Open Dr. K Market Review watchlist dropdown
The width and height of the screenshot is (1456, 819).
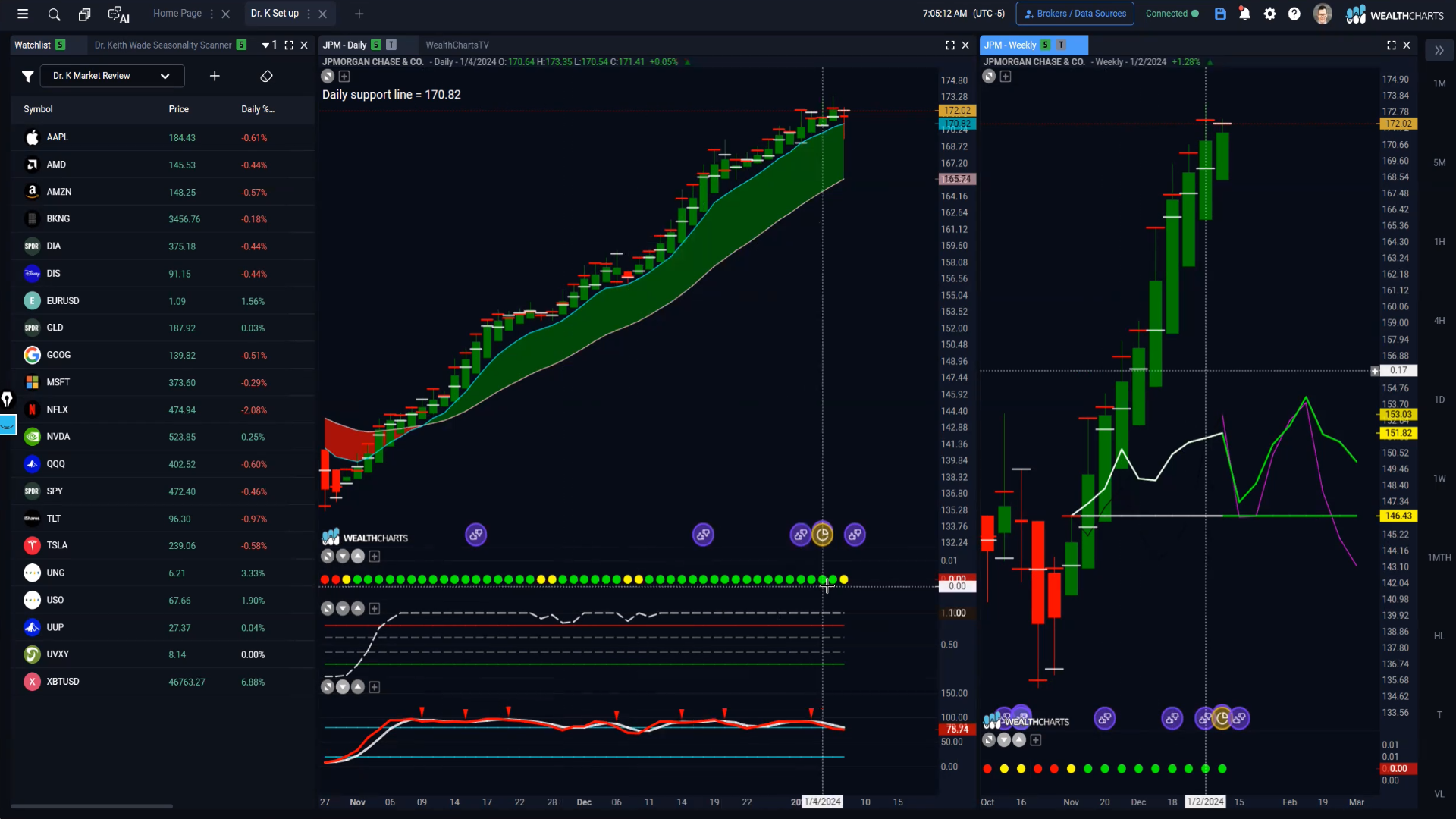(112, 76)
